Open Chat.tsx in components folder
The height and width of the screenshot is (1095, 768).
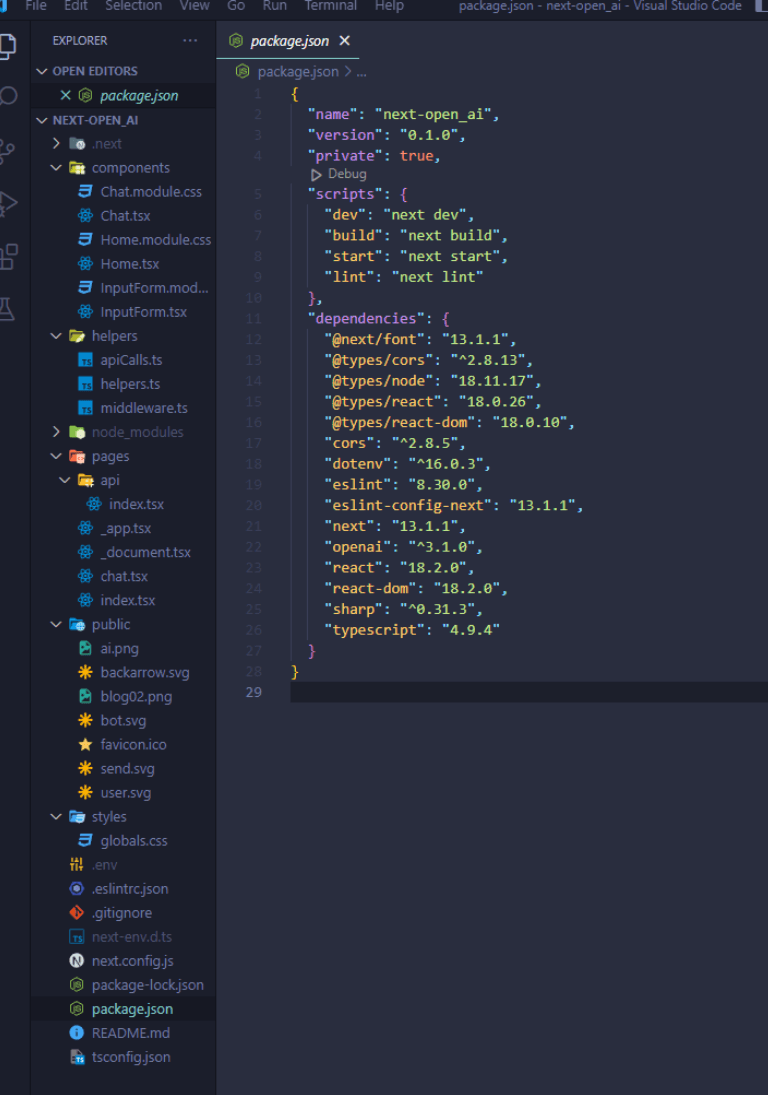click(125, 216)
